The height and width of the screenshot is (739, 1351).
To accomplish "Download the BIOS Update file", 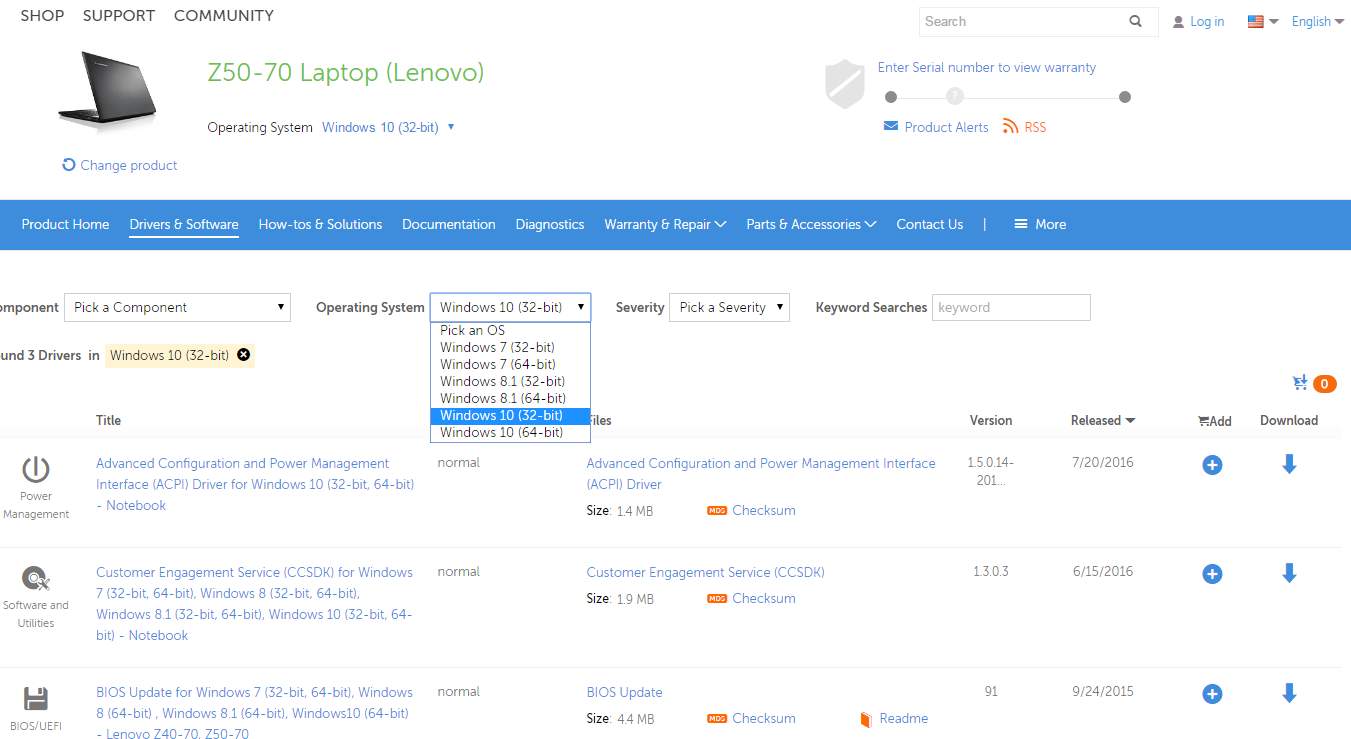I will (1289, 692).
